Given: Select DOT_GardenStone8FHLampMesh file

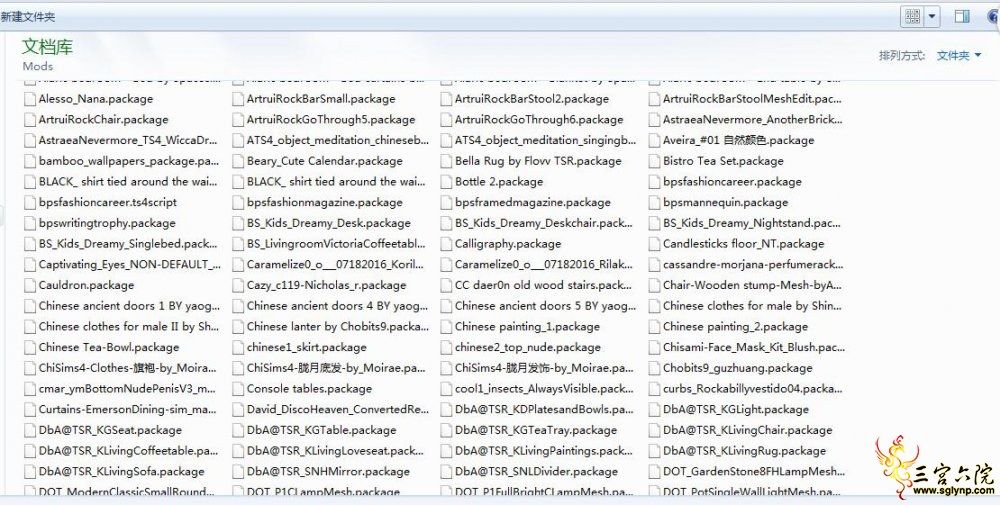Looking at the screenshot, I should 753,472.
